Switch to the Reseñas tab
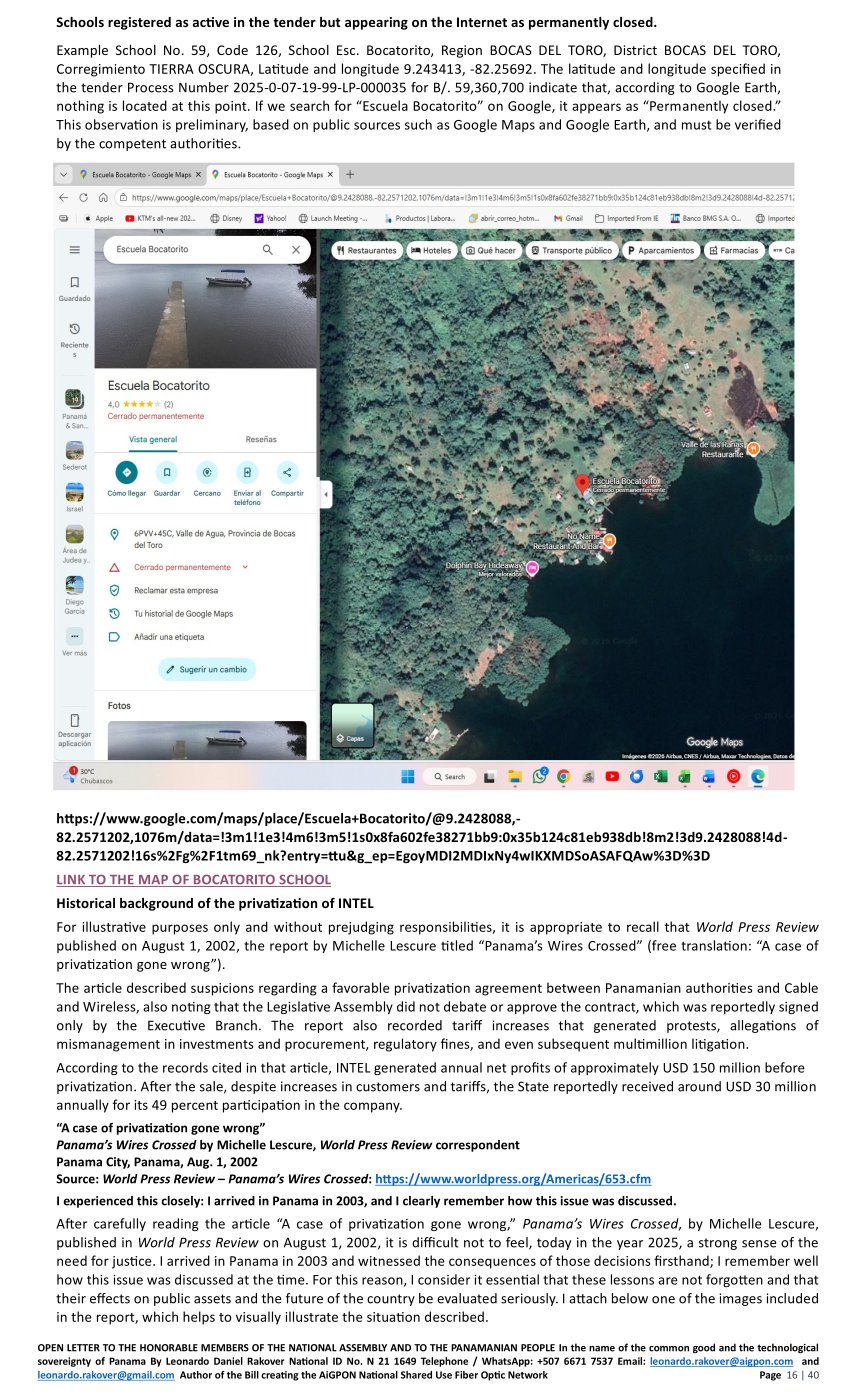 click(261, 439)
